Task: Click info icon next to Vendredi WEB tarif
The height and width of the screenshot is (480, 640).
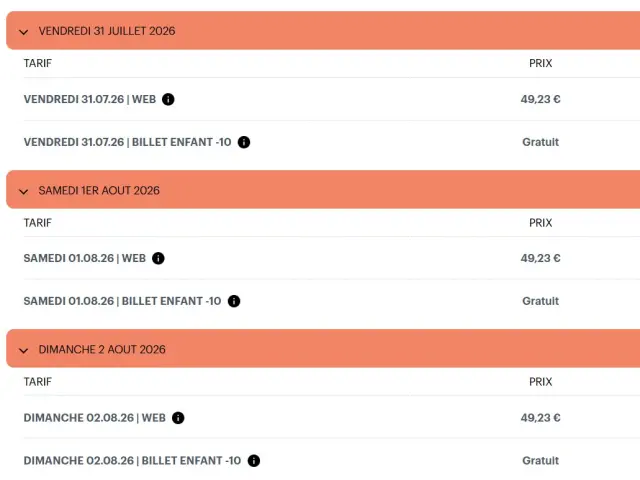Action: pyautogui.click(x=168, y=100)
